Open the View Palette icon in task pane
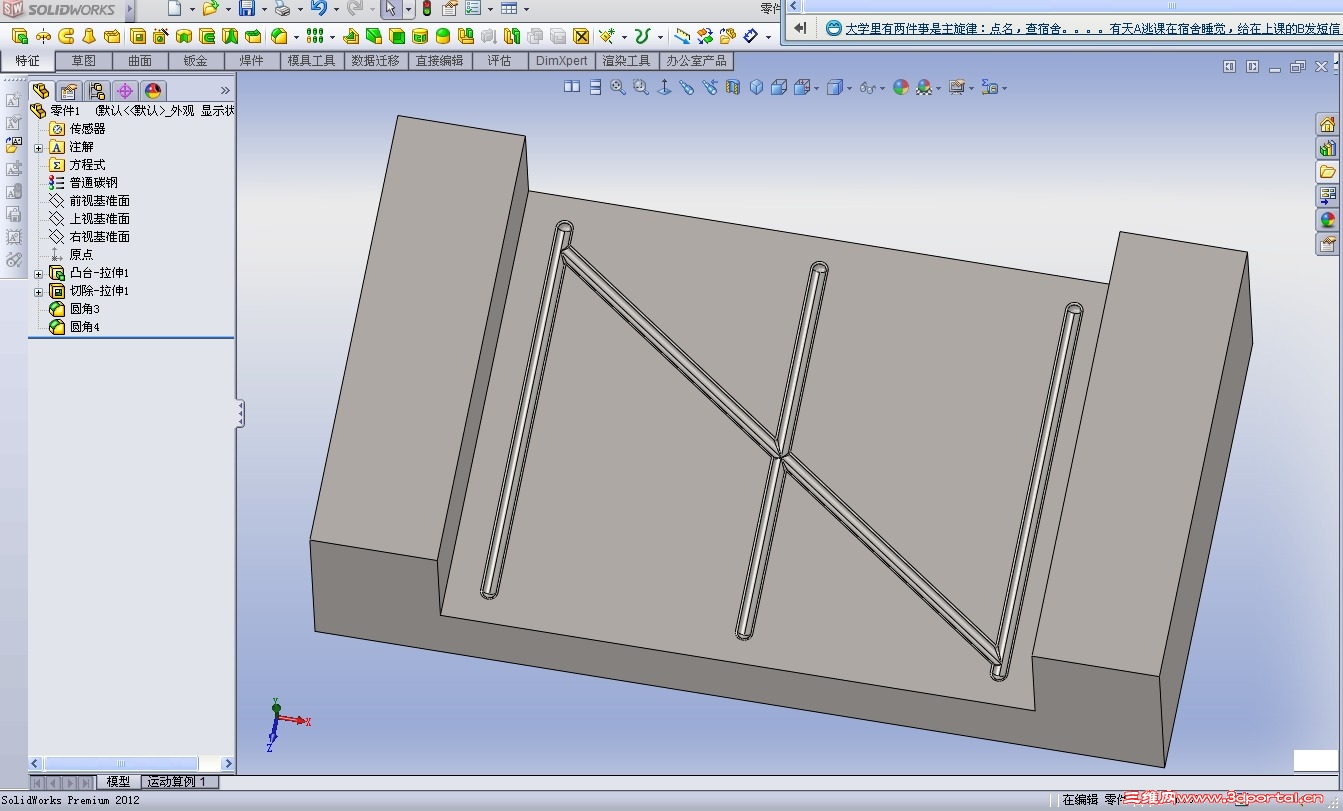 (x=1327, y=196)
